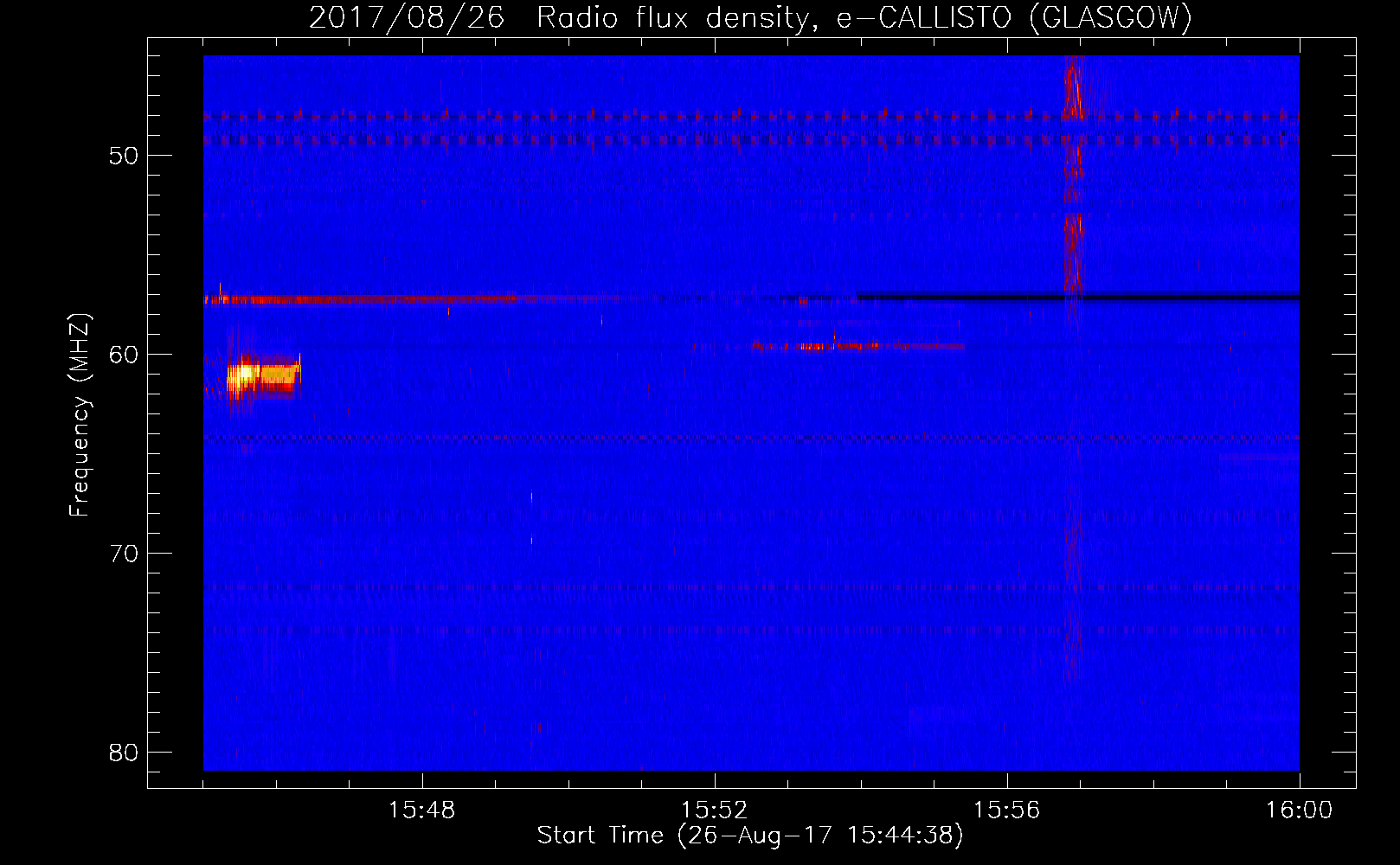Click the 15:48 time tick label
1400x865 pixels.
[x=422, y=811]
